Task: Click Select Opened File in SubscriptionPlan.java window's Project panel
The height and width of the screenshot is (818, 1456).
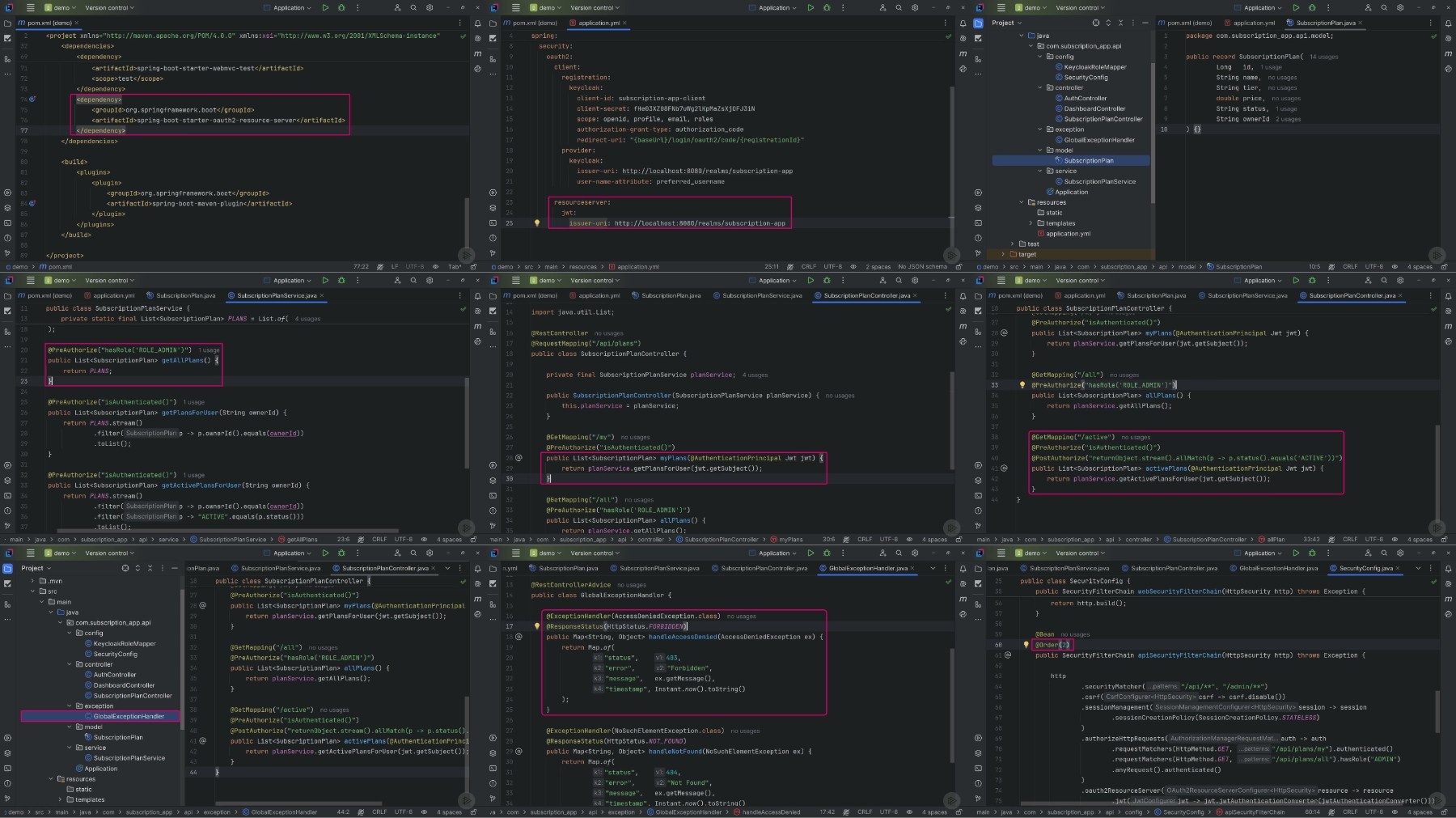Action: tap(1096, 23)
